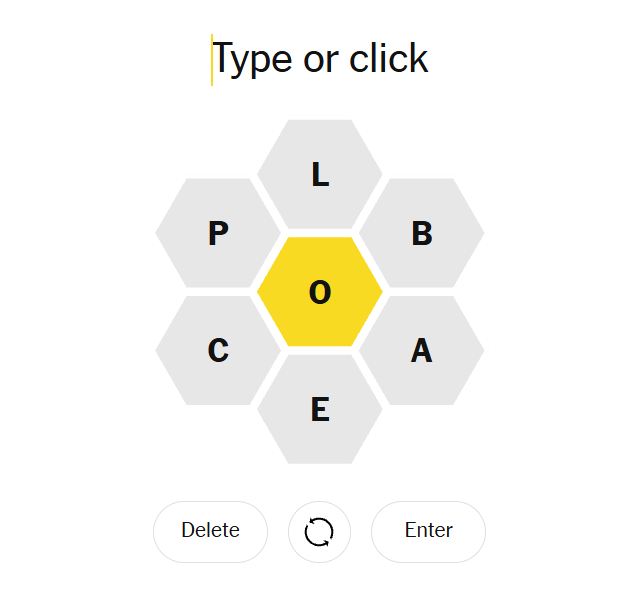This screenshot has height=600, width=637.
Task: Pick the letter E hexagon
Action: [x=319, y=410]
